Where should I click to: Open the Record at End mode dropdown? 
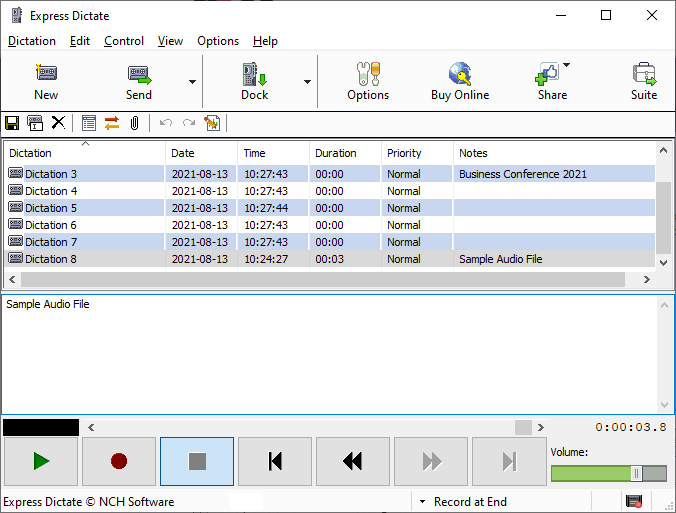click(x=422, y=502)
